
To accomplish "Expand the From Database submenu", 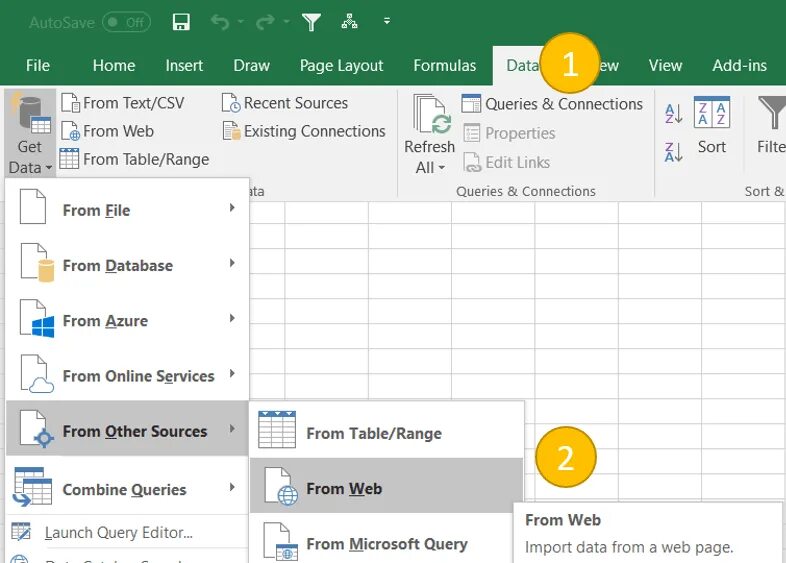I will point(128,265).
